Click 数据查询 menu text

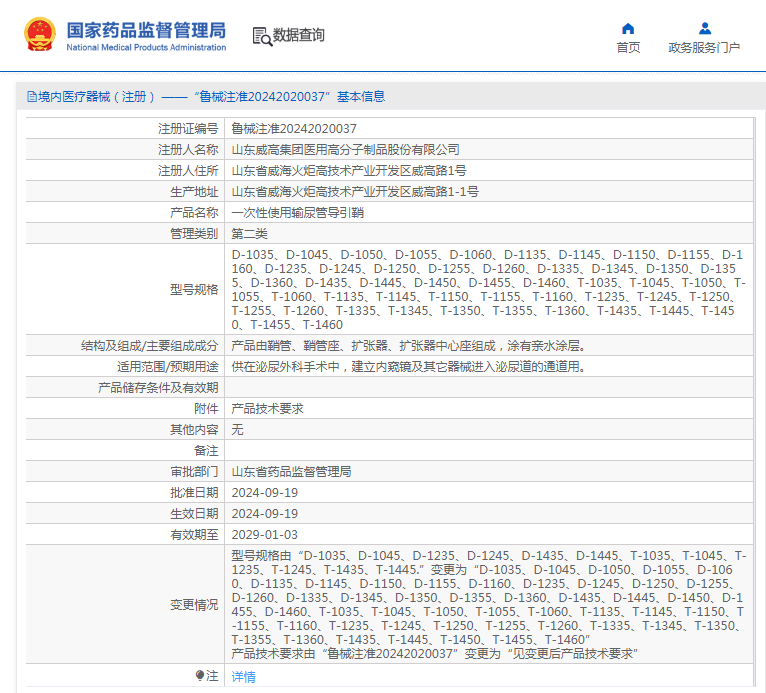coord(299,36)
